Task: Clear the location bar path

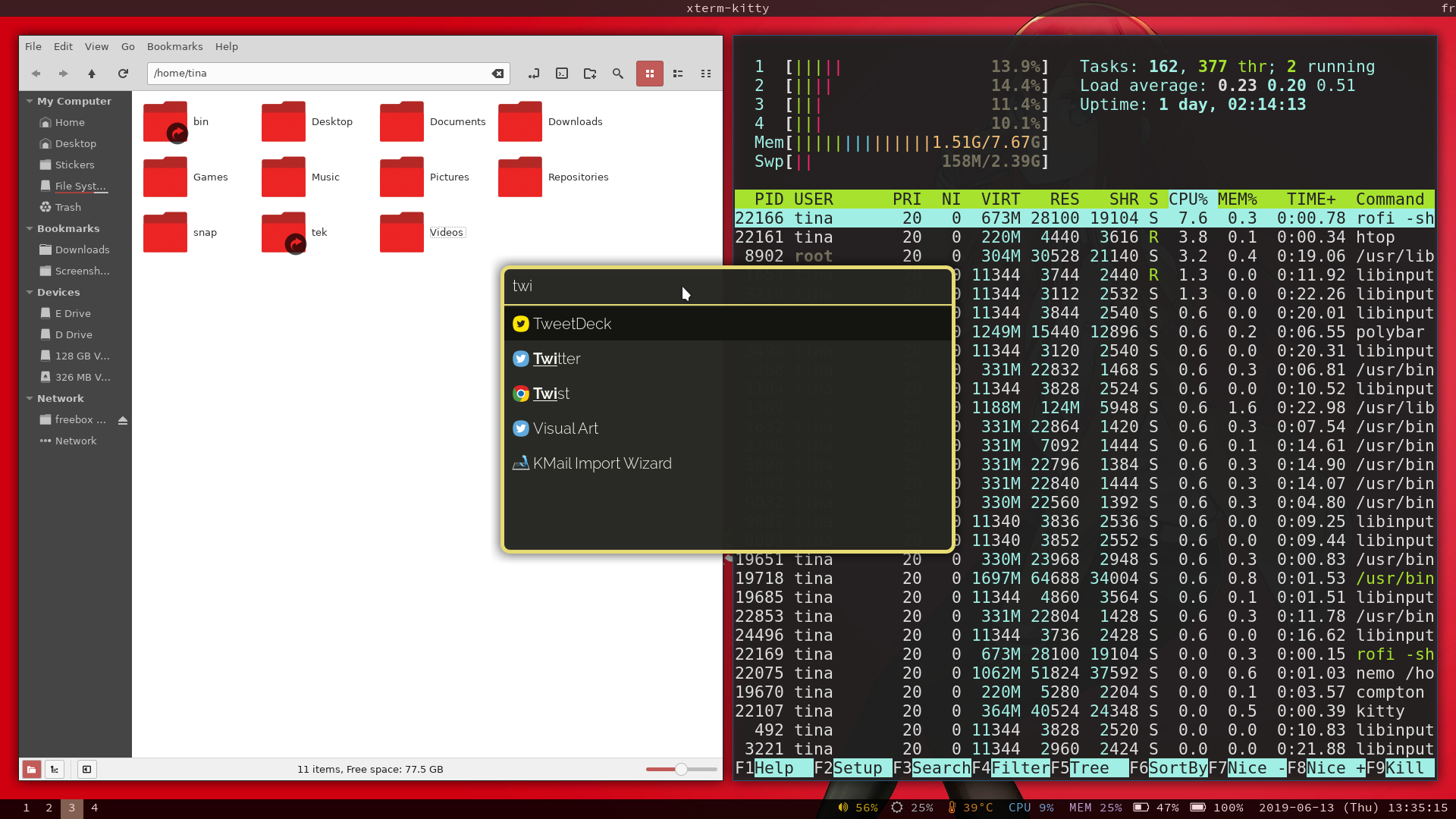Action: tap(497, 74)
